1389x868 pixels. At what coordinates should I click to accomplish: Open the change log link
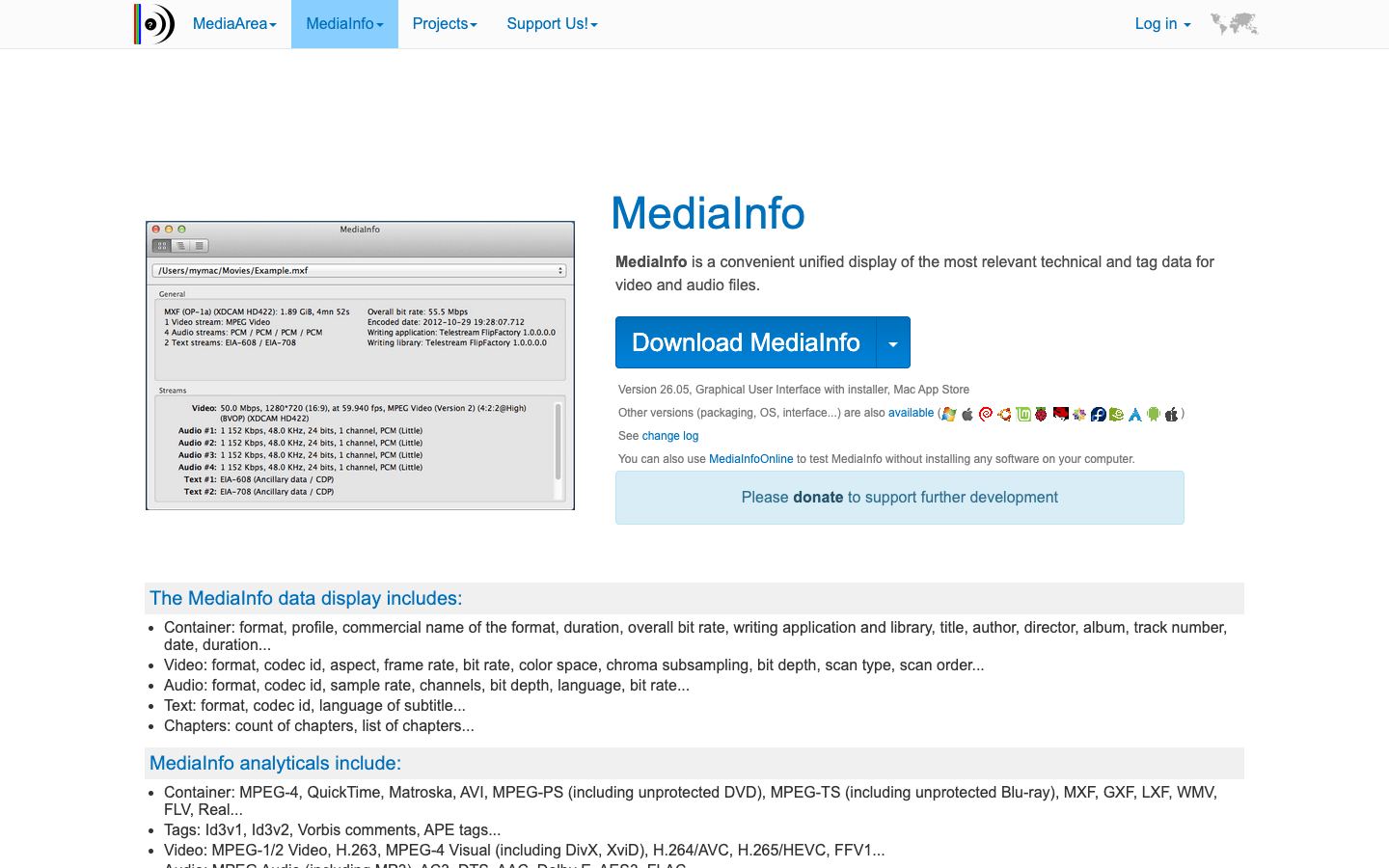pos(670,436)
